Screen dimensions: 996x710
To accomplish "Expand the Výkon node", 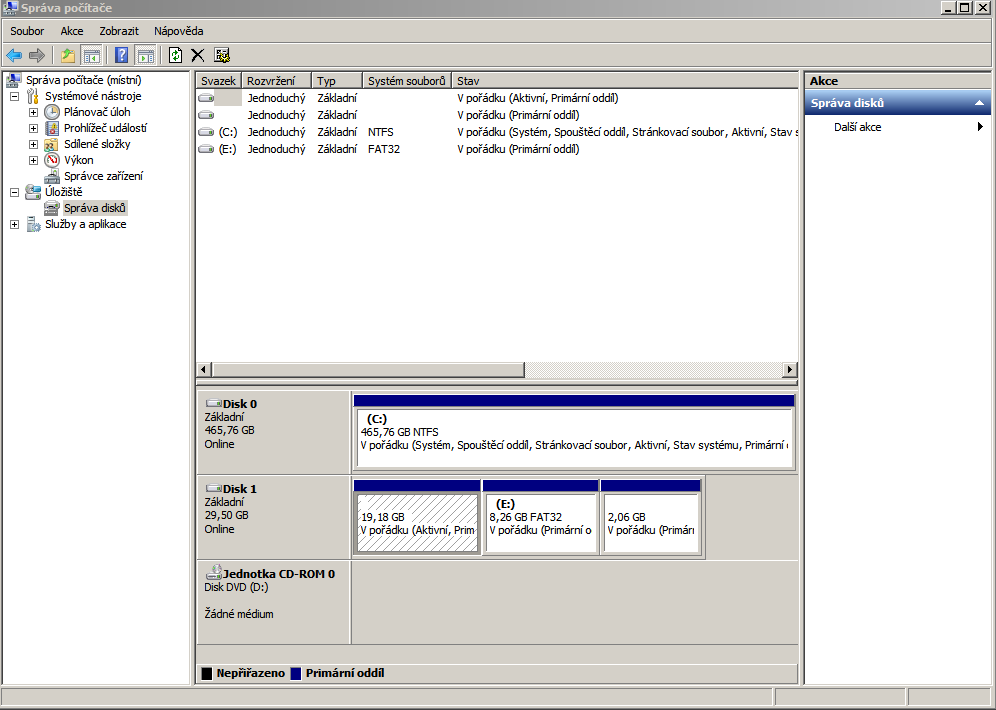I will (34, 160).
